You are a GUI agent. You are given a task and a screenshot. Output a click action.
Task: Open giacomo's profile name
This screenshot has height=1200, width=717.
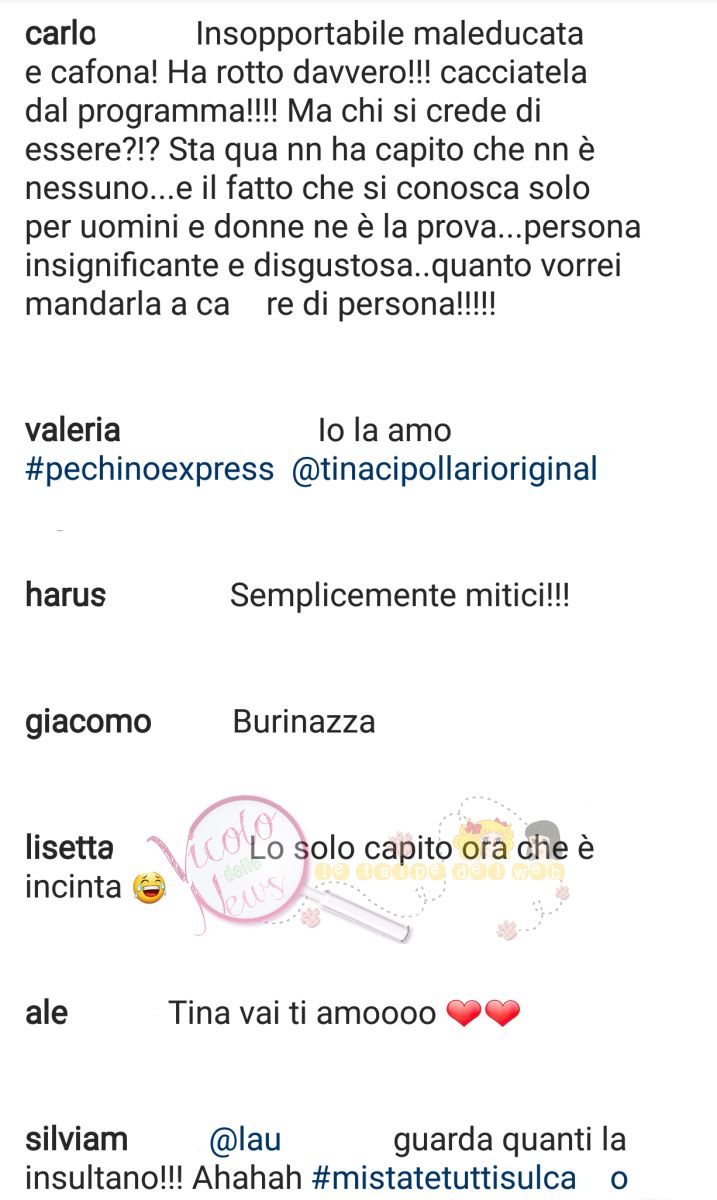(88, 722)
